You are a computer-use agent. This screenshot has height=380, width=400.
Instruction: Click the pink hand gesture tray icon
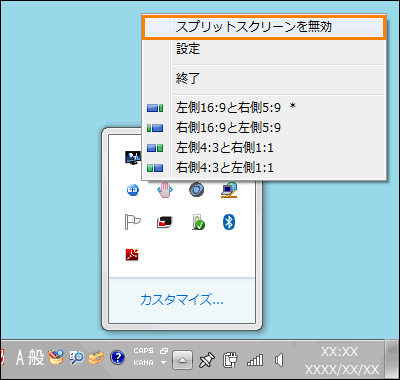(x=165, y=190)
